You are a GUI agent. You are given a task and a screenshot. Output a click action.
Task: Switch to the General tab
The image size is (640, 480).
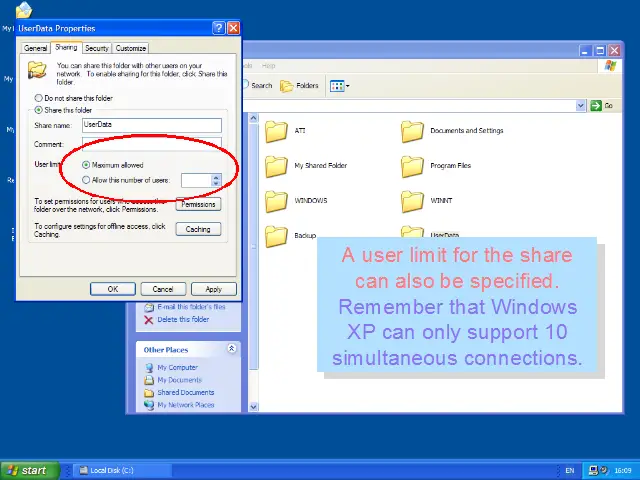point(36,48)
